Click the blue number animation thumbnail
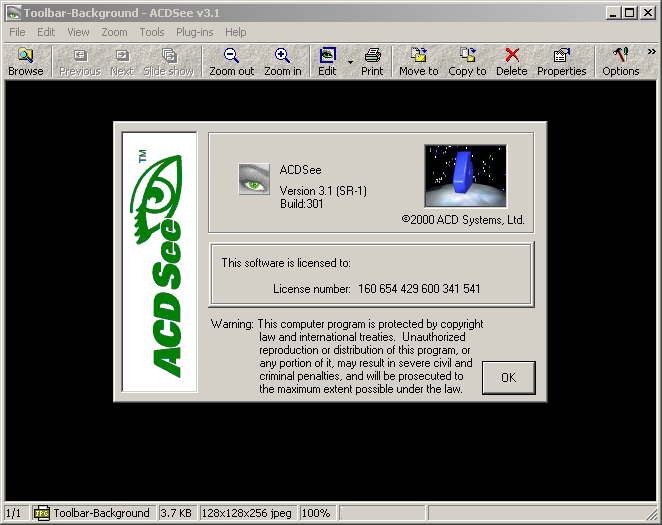Image resolution: width=662 pixels, height=525 pixels. pyautogui.click(x=466, y=176)
